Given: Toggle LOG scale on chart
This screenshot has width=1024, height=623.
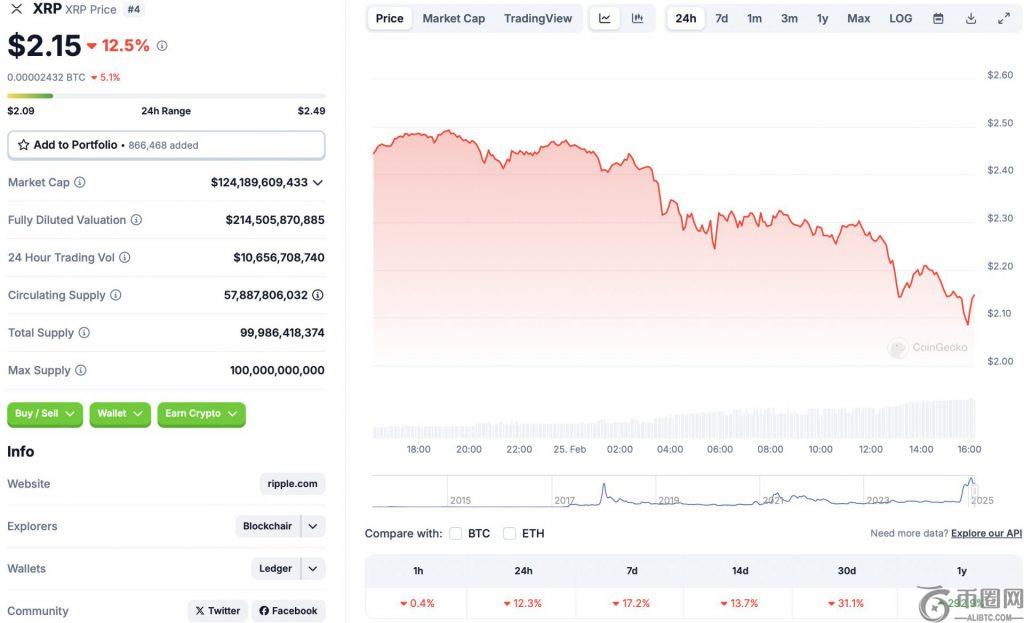Looking at the screenshot, I should tap(900, 19).
